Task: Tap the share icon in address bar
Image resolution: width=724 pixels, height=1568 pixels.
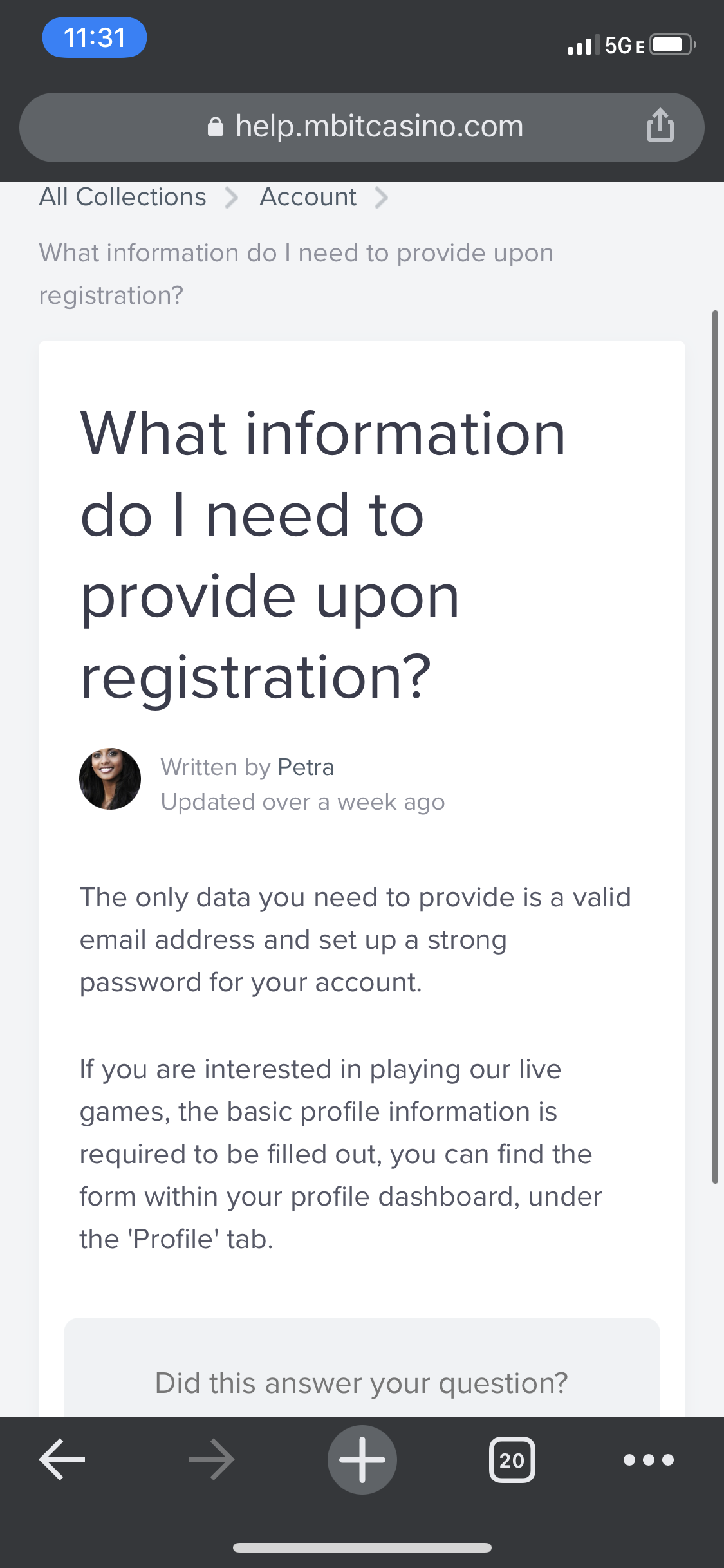Action: (x=660, y=125)
